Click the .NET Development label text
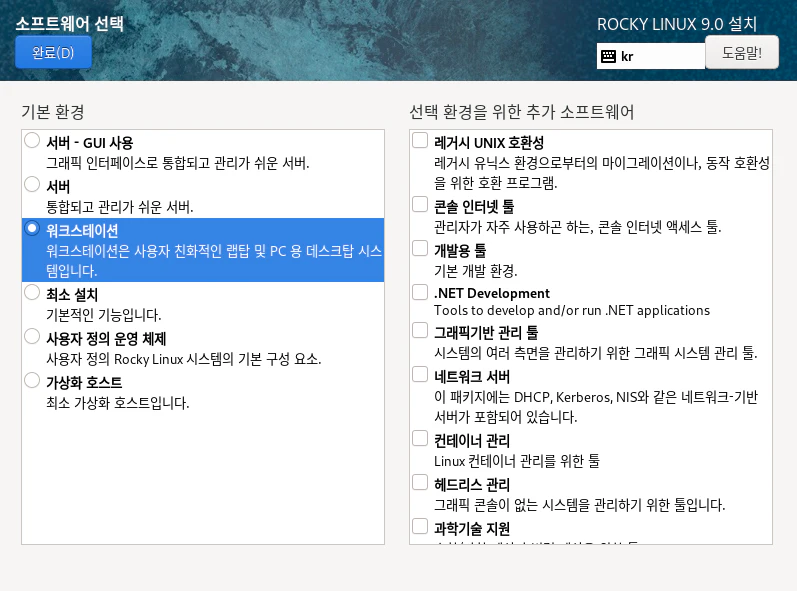 (492, 293)
